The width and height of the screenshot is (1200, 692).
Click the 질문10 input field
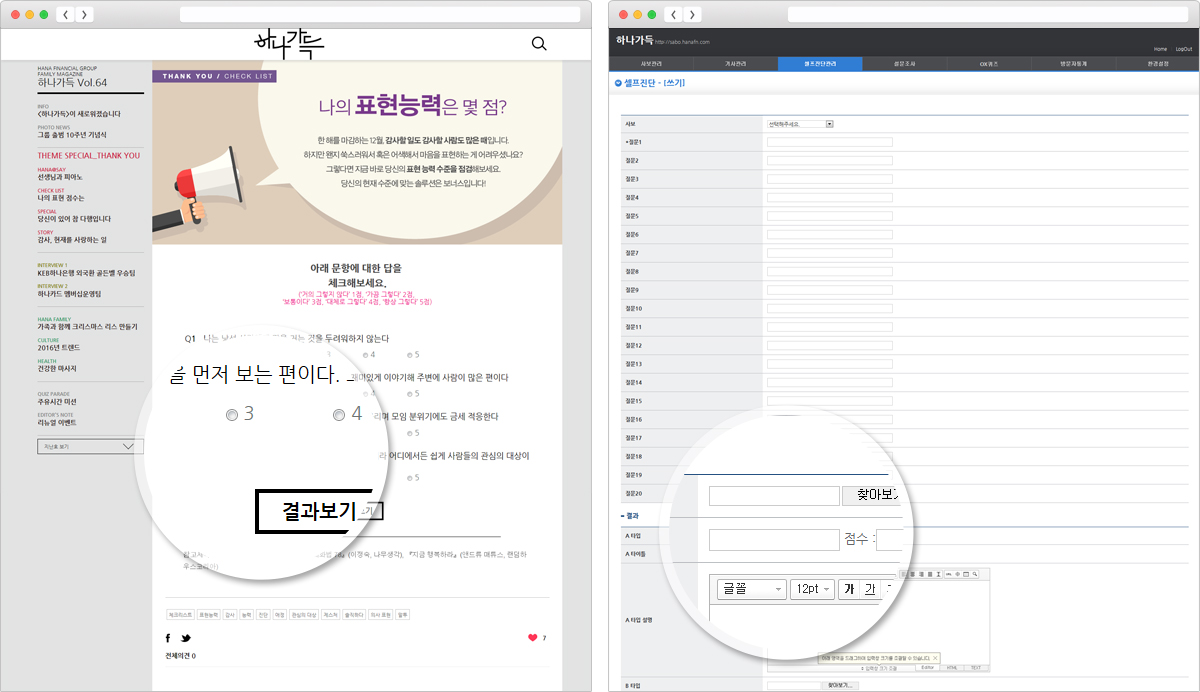(x=829, y=309)
